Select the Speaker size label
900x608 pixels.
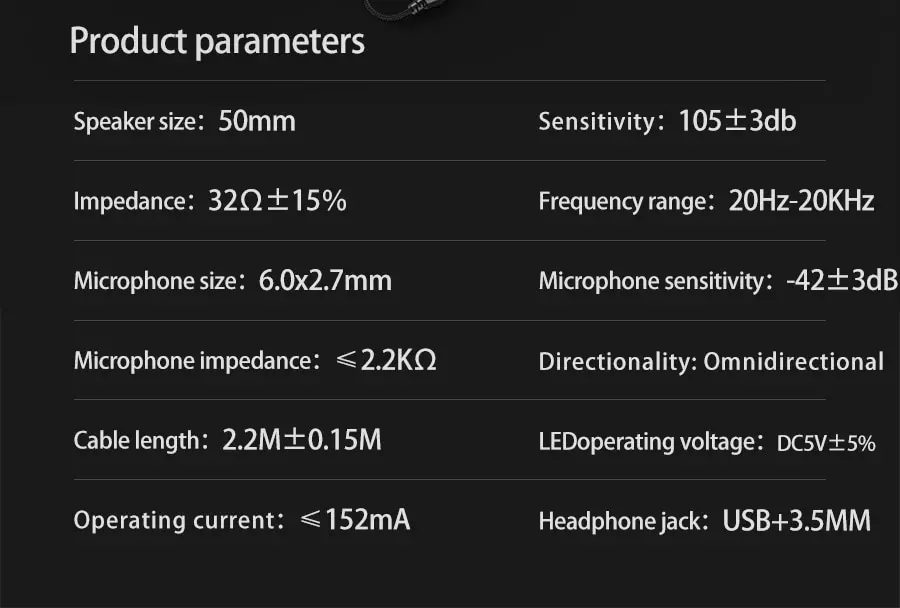coord(134,122)
